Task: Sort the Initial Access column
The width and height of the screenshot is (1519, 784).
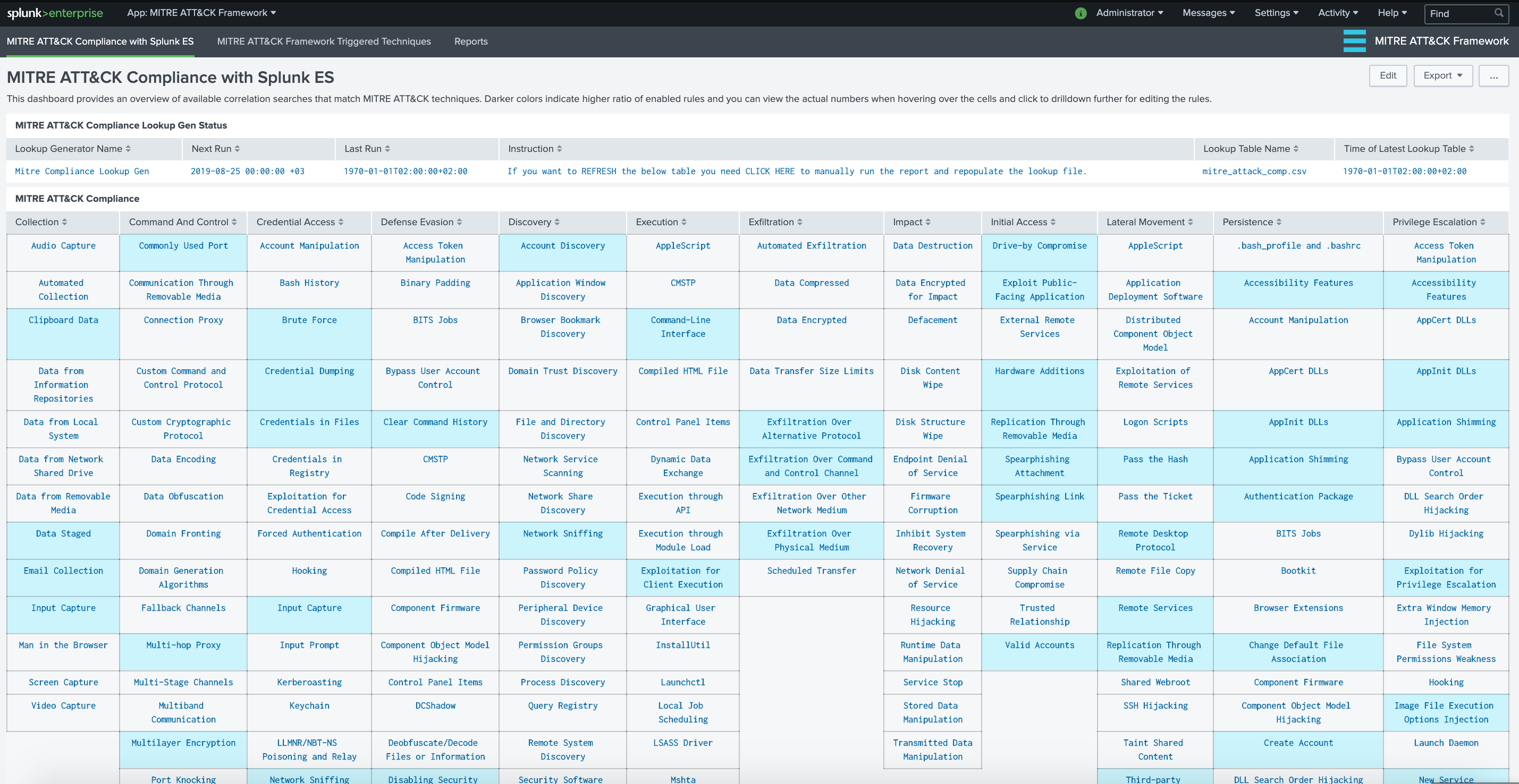Action: pyautogui.click(x=1023, y=221)
